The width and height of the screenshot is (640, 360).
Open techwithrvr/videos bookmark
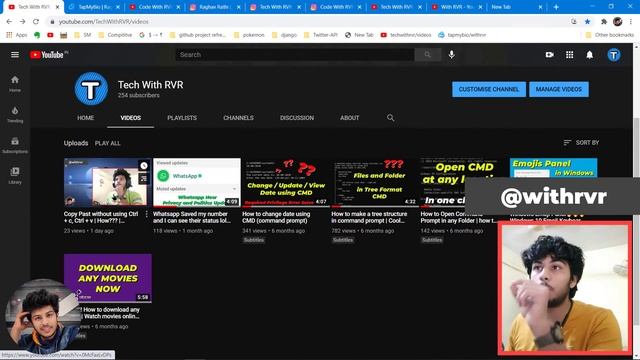[406, 35]
